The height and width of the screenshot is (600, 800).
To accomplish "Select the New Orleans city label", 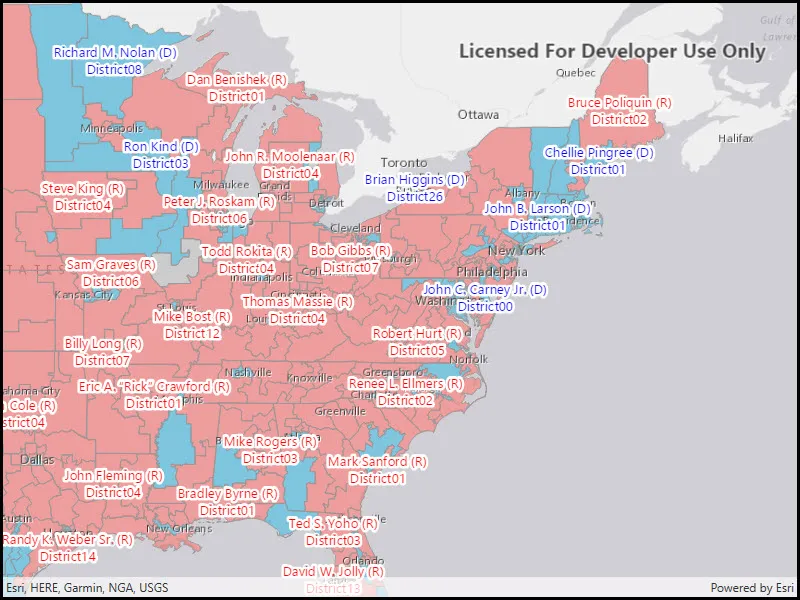I will point(179,529).
